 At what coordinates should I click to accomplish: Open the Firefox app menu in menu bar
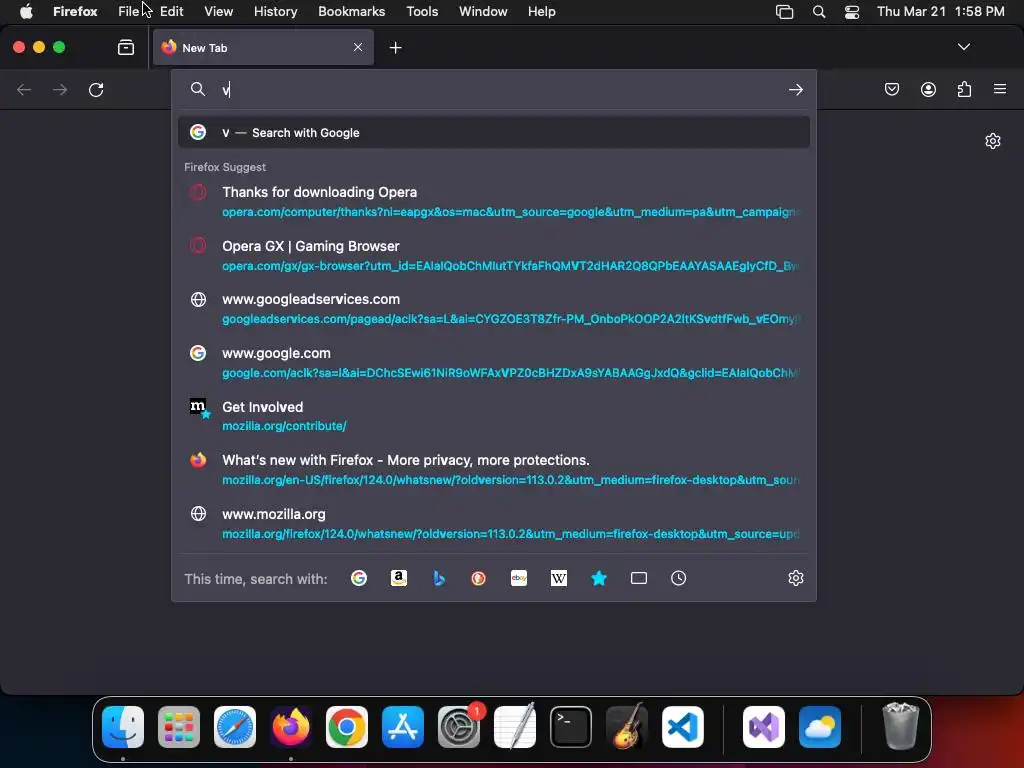(x=75, y=11)
